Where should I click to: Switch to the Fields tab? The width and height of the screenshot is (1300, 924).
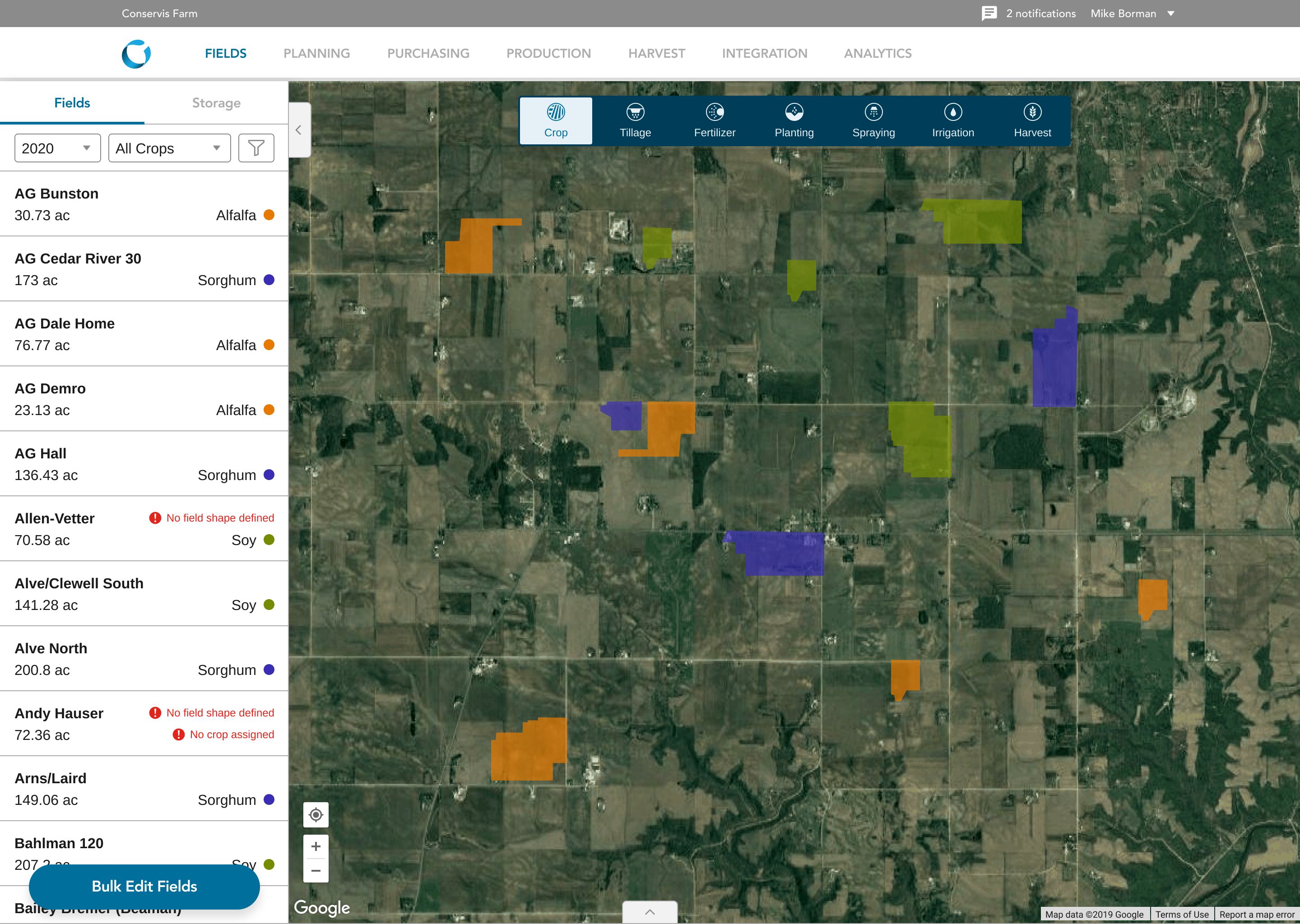point(72,103)
